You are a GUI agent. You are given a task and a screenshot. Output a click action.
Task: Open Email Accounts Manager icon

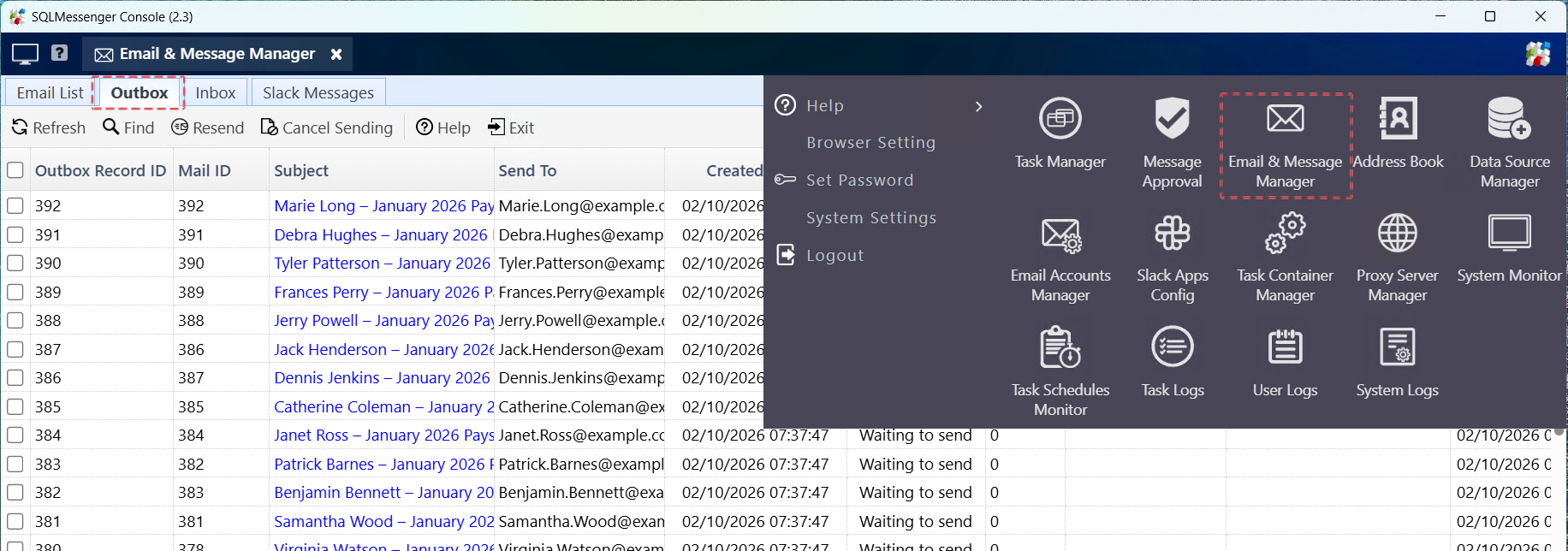click(x=1060, y=234)
